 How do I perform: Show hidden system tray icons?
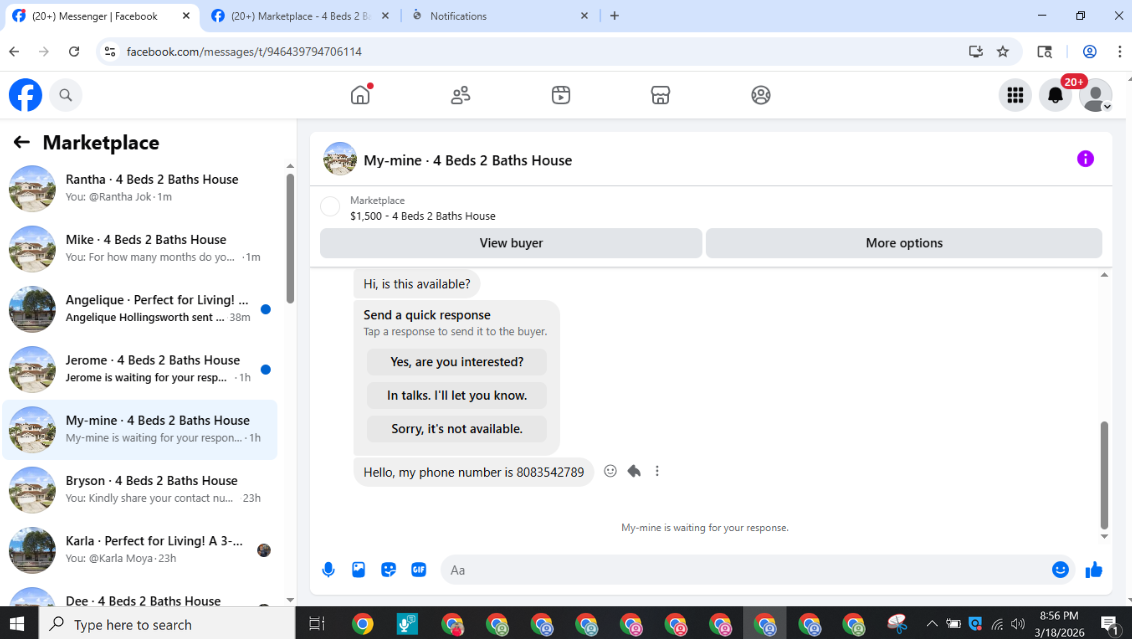click(x=932, y=624)
